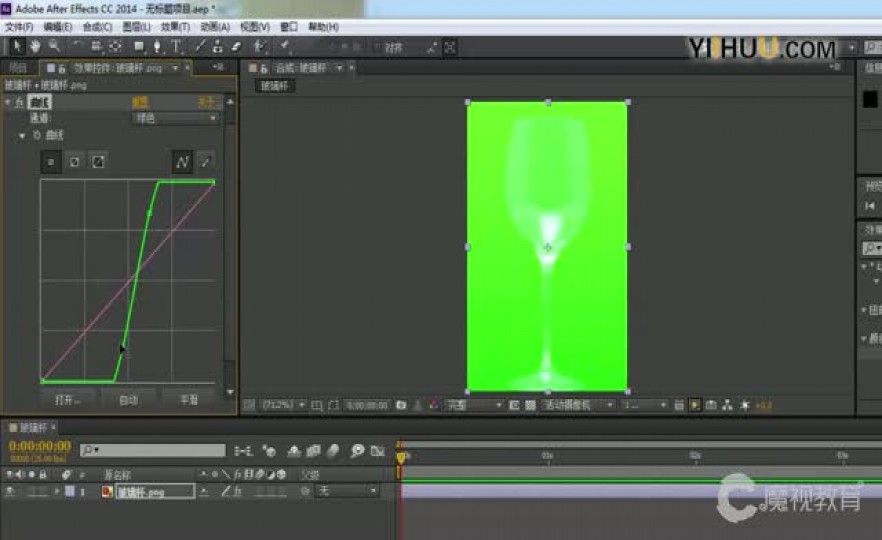Open the Graph Editor in timeline

point(377,451)
